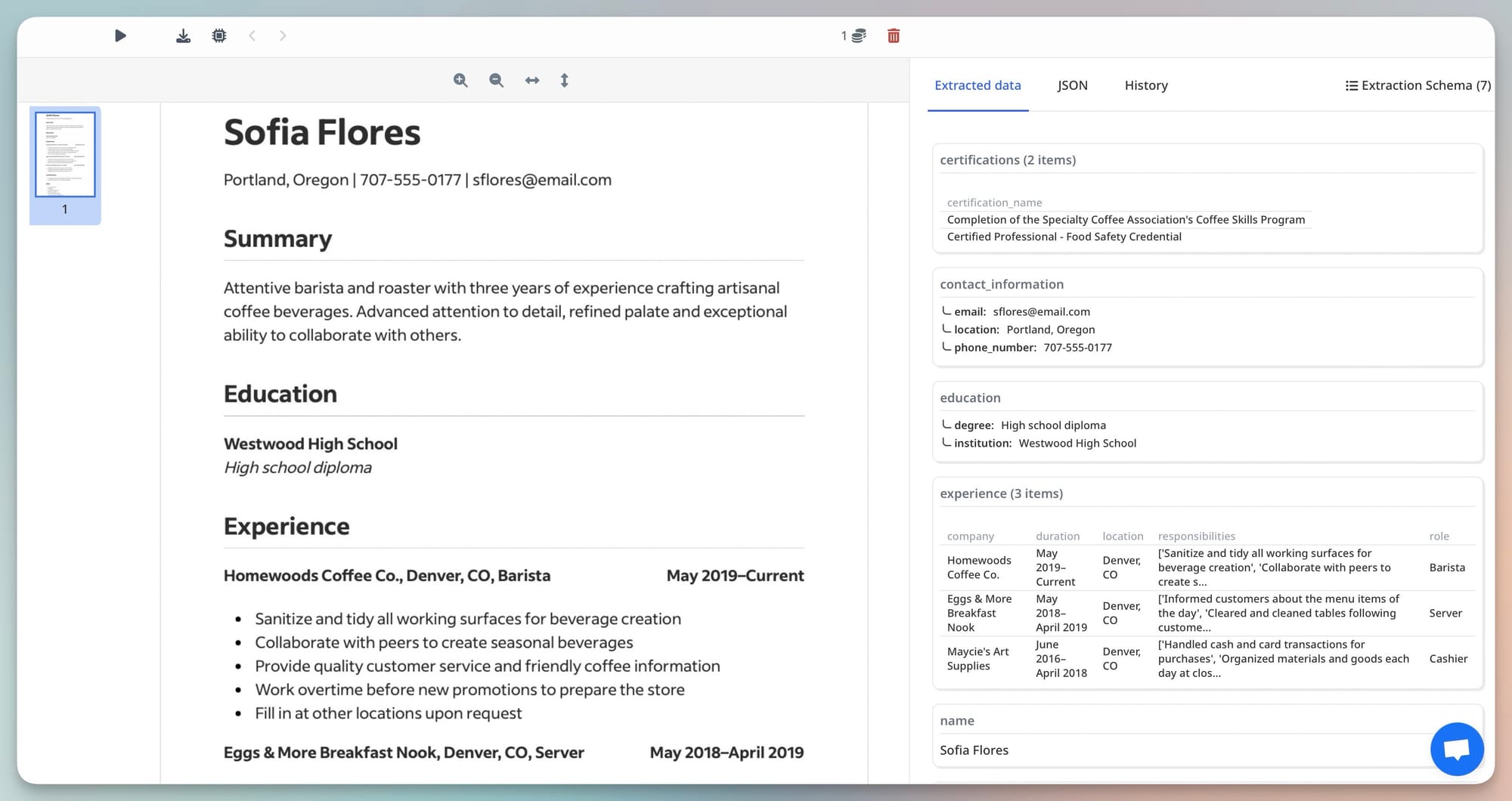Viewport: 1512px width, 801px height.
Task: Go to previous document arrow
Action: pos(253,36)
